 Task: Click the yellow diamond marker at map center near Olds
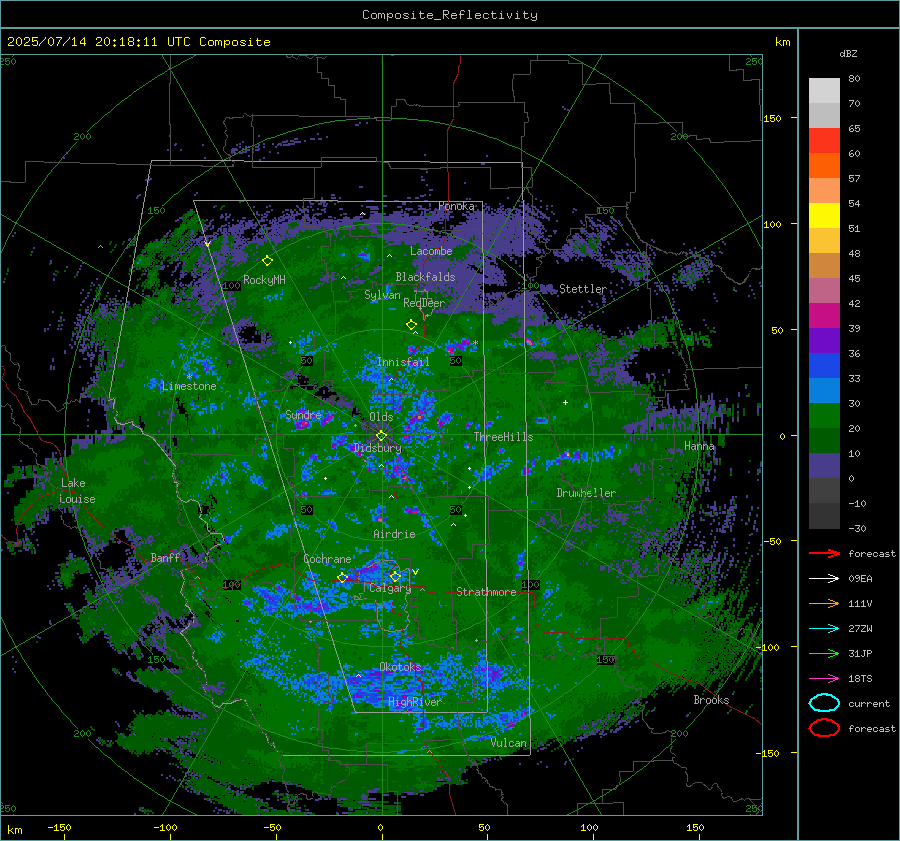click(381, 435)
